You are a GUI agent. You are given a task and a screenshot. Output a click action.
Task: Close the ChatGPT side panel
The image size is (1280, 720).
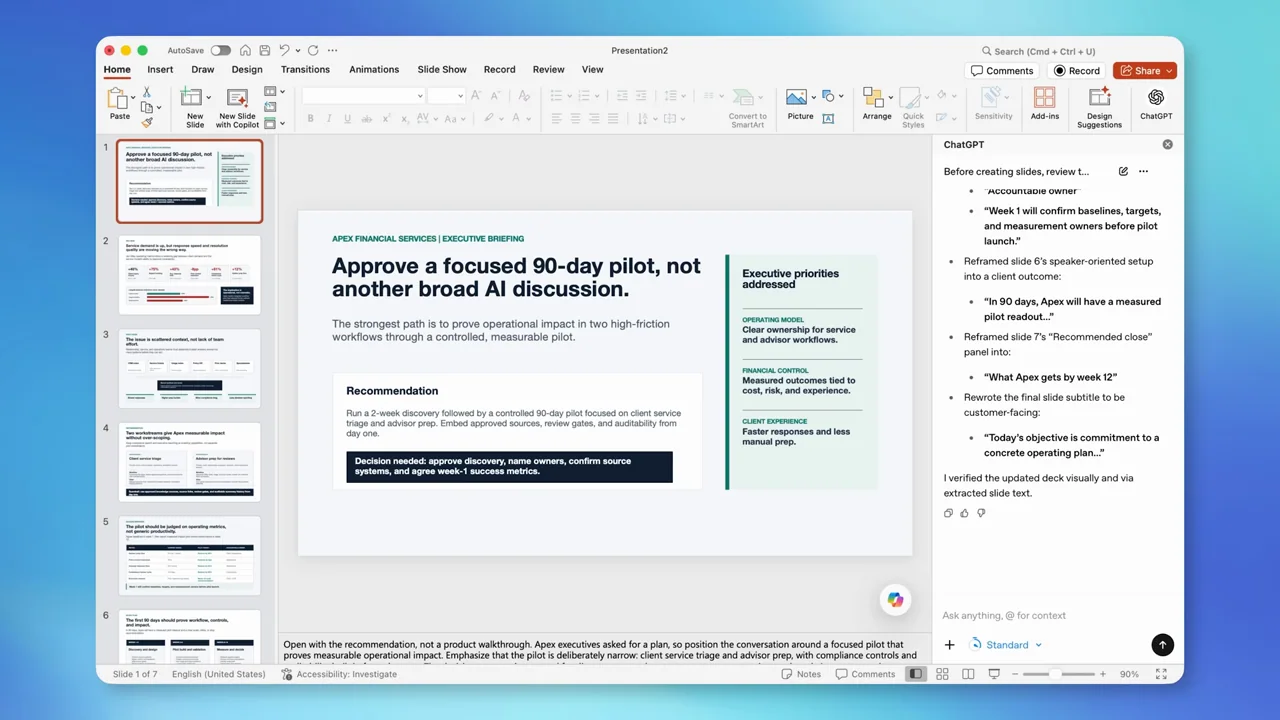pos(1167,145)
